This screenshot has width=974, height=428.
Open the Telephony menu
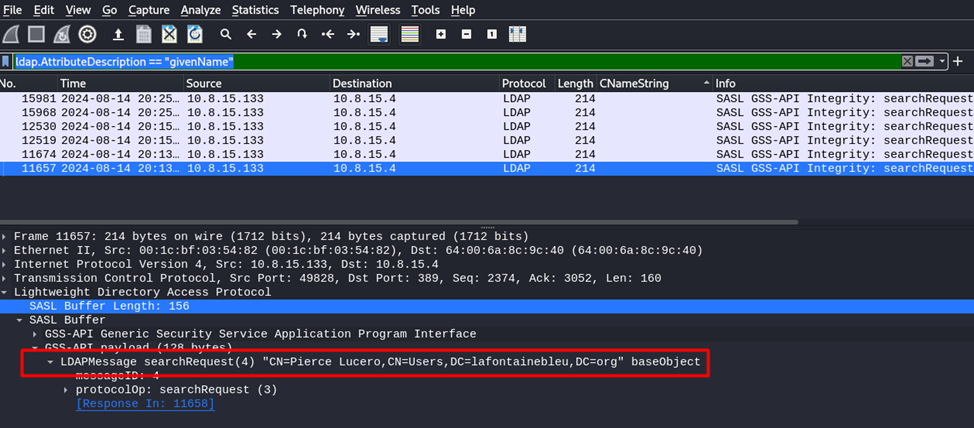317,10
